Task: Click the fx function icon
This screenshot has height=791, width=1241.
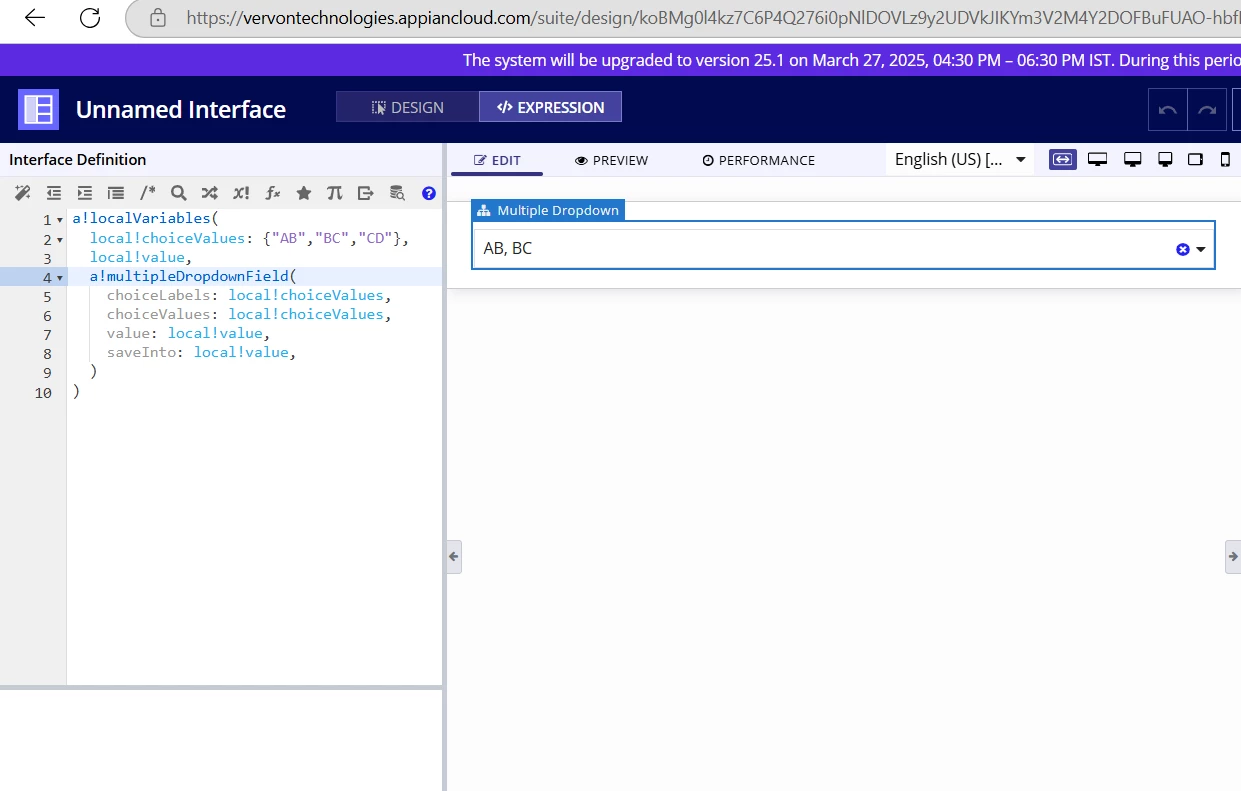Action: tap(272, 193)
